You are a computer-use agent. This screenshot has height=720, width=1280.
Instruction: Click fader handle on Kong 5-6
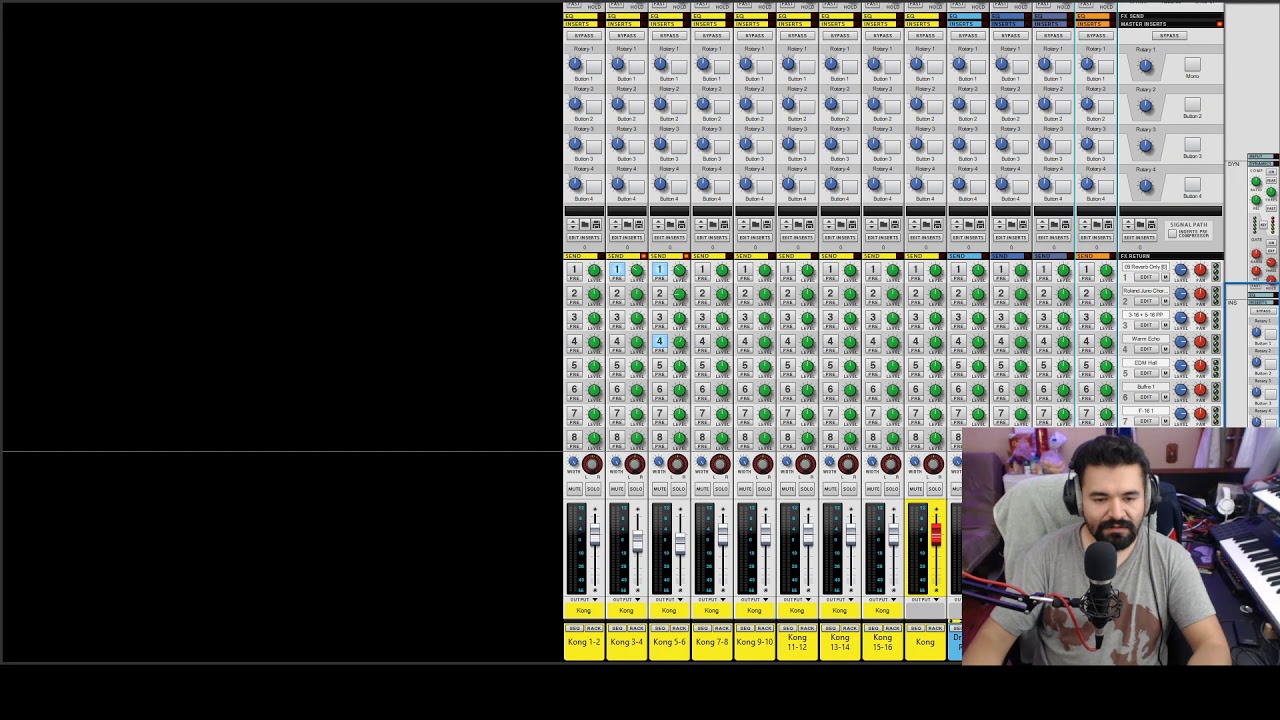680,543
